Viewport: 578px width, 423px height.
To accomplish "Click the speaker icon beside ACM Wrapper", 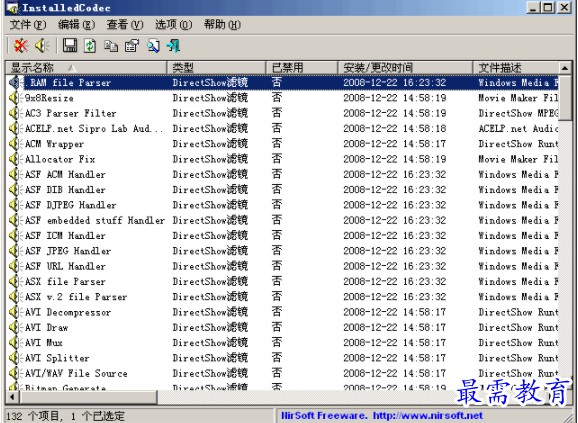I will click(x=15, y=144).
